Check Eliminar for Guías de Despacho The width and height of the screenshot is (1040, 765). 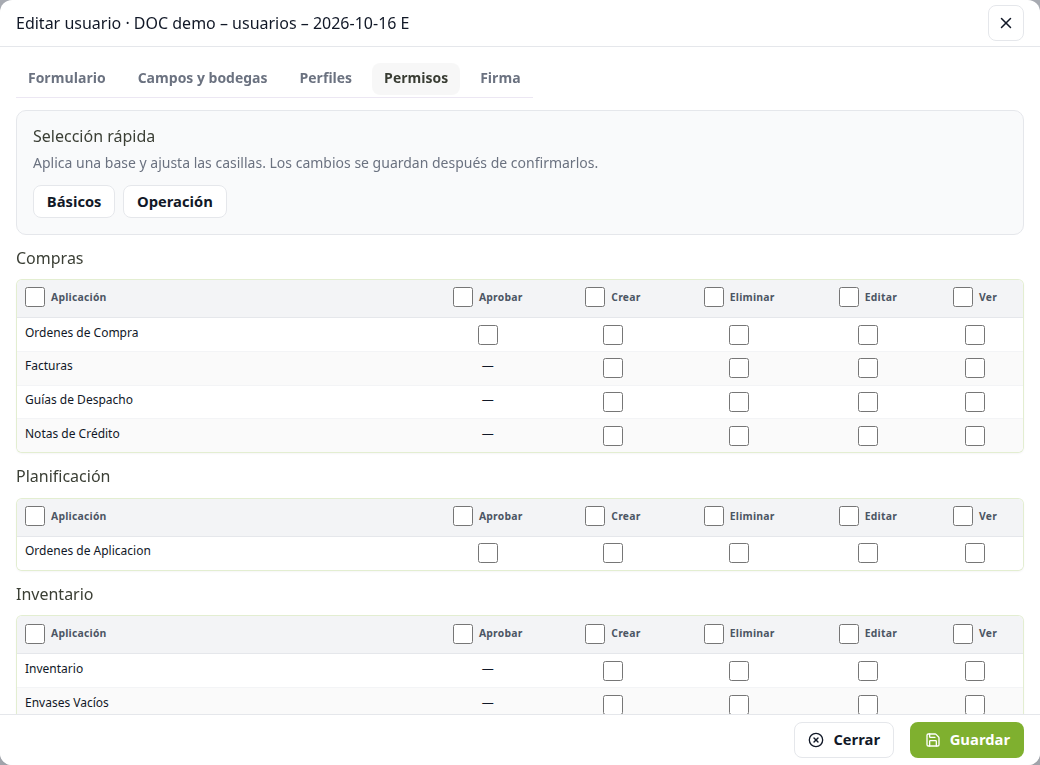point(739,402)
